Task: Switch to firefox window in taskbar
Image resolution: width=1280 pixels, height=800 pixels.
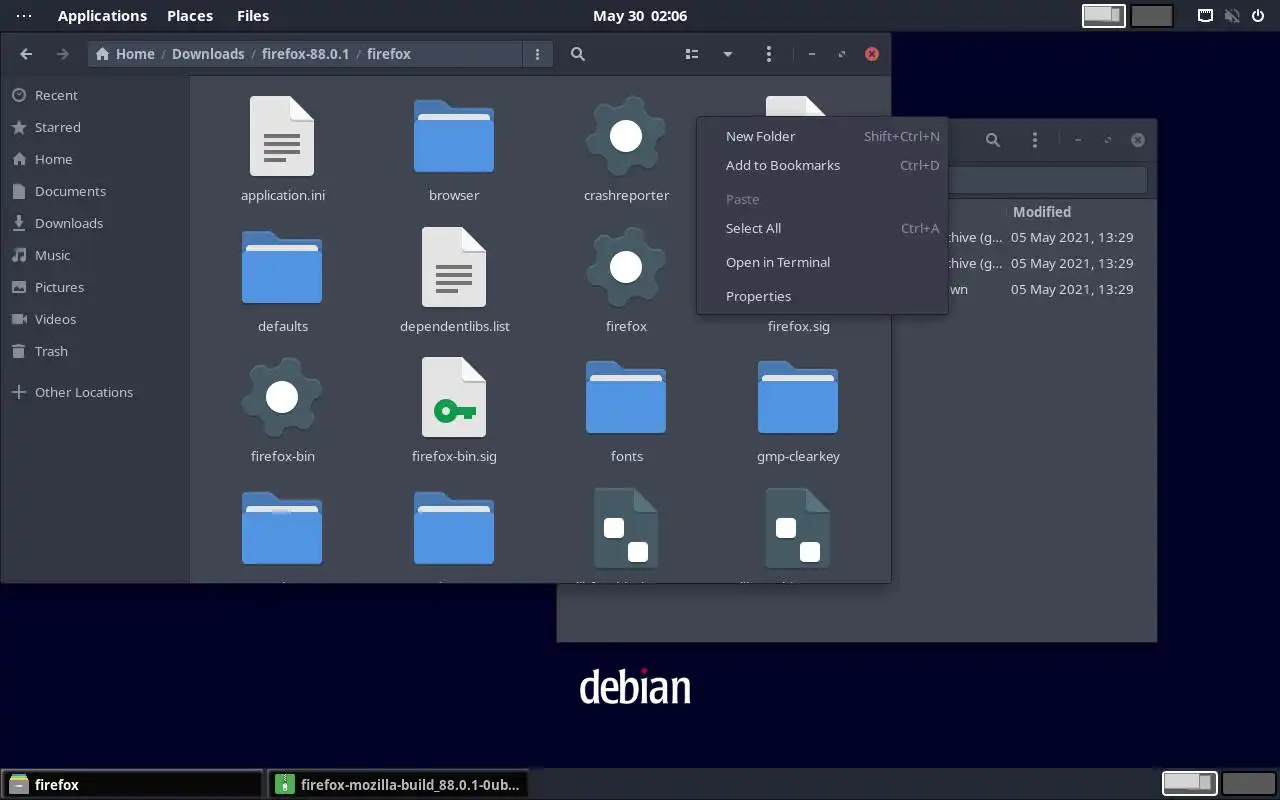Action: 132,785
